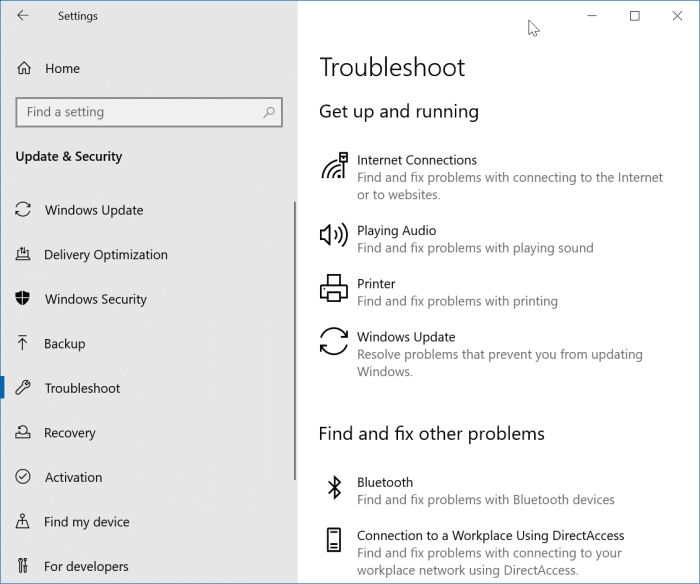
Task: Maximize the Settings window
Action: tap(634, 16)
